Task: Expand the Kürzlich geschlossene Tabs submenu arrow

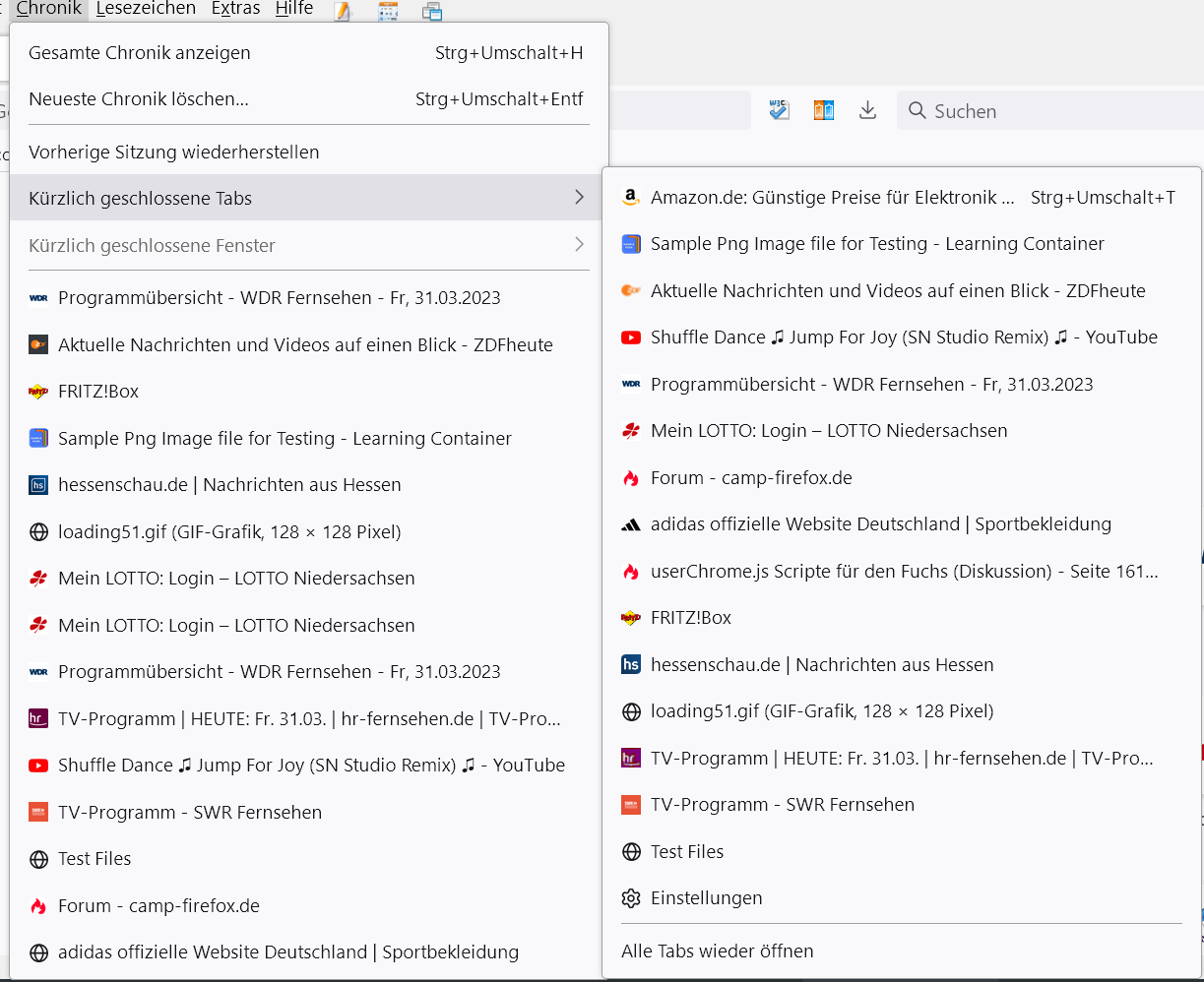Action: point(579,198)
